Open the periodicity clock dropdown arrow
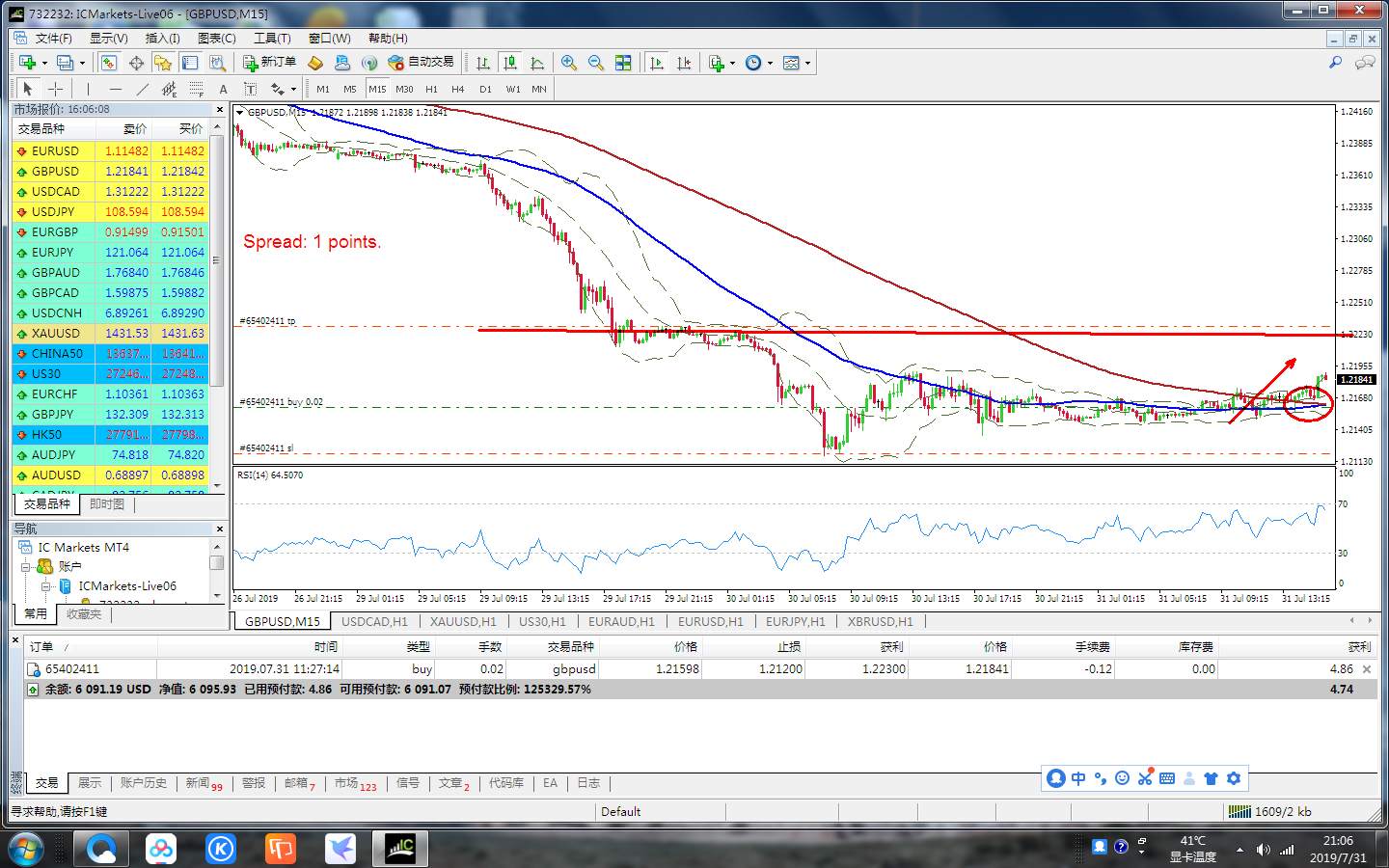1389x868 pixels. [x=770, y=64]
